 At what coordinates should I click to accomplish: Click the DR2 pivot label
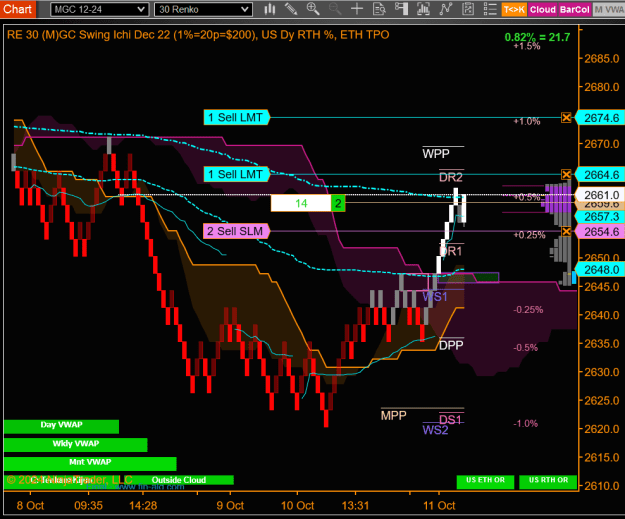pos(451,177)
